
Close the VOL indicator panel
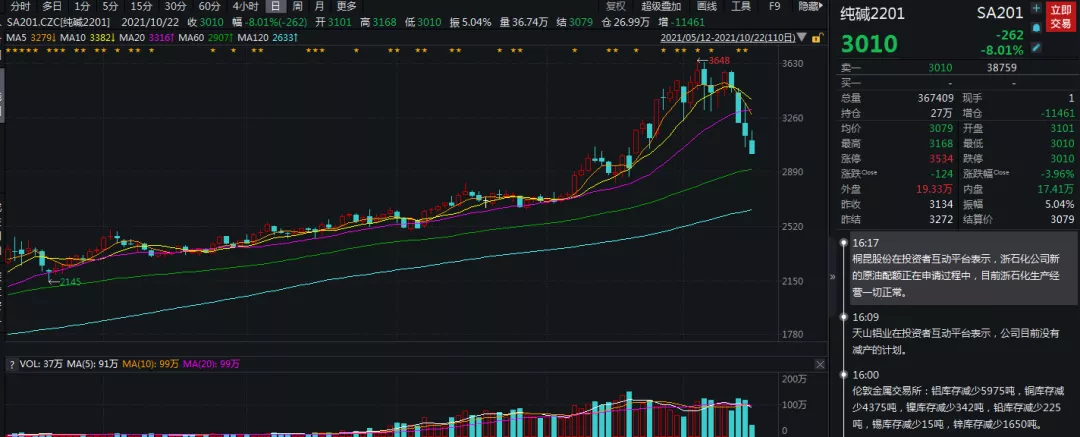coord(819,364)
